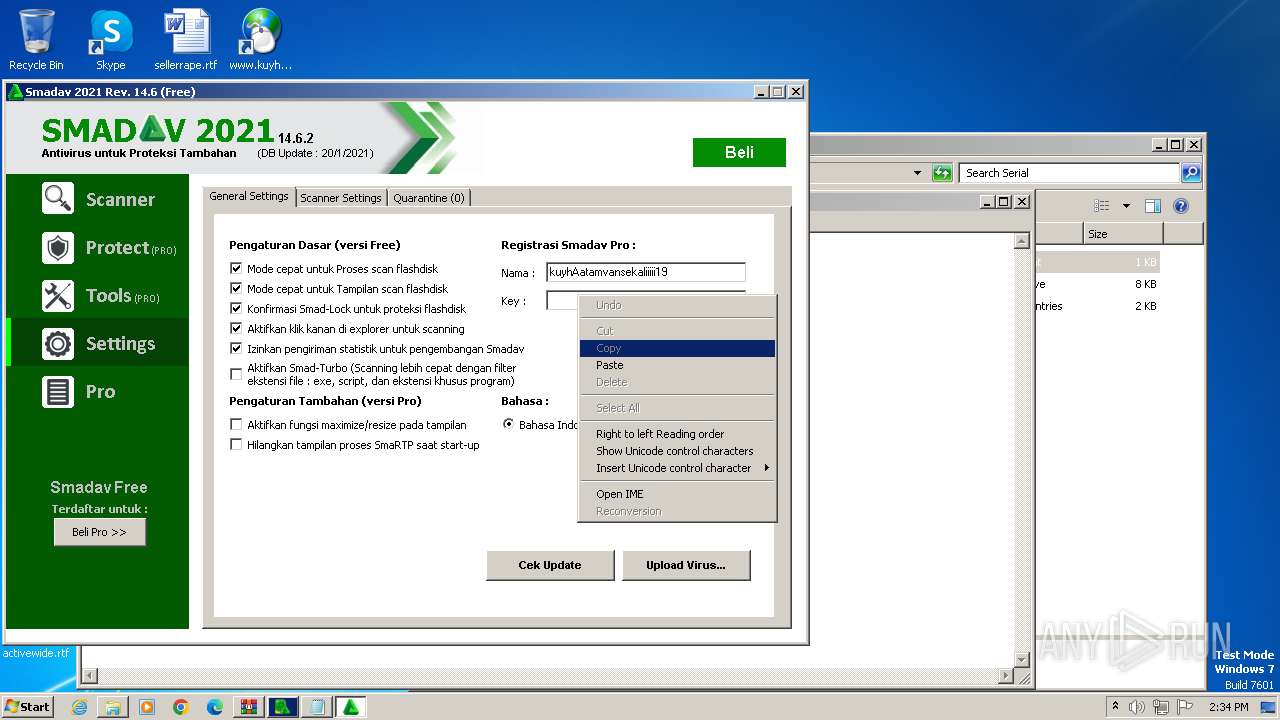Switch to WinRAR taskbar item
Image resolution: width=1280 pixels, height=720 pixels.
click(249, 707)
